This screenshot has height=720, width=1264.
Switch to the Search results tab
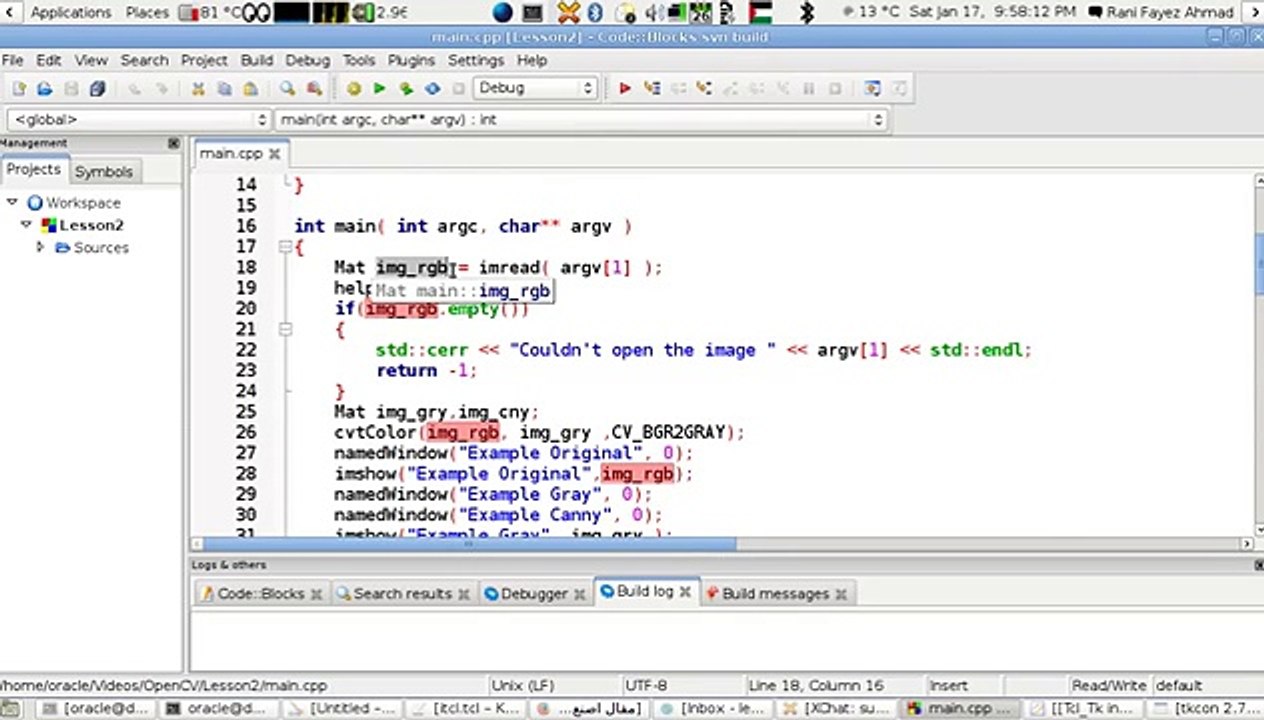click(402, 594)
